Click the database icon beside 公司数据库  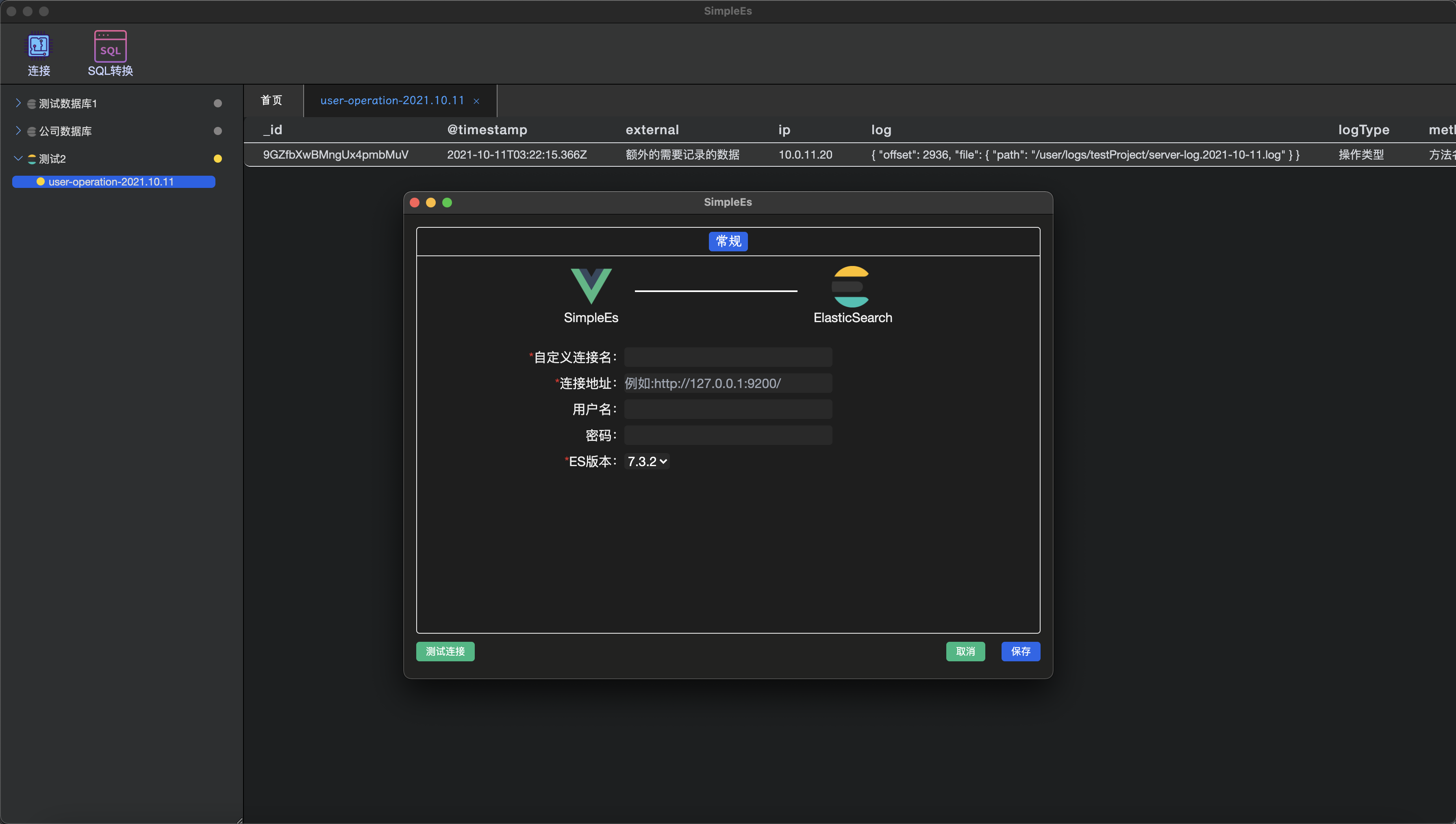pyautogui.click(x=32, y=131)
